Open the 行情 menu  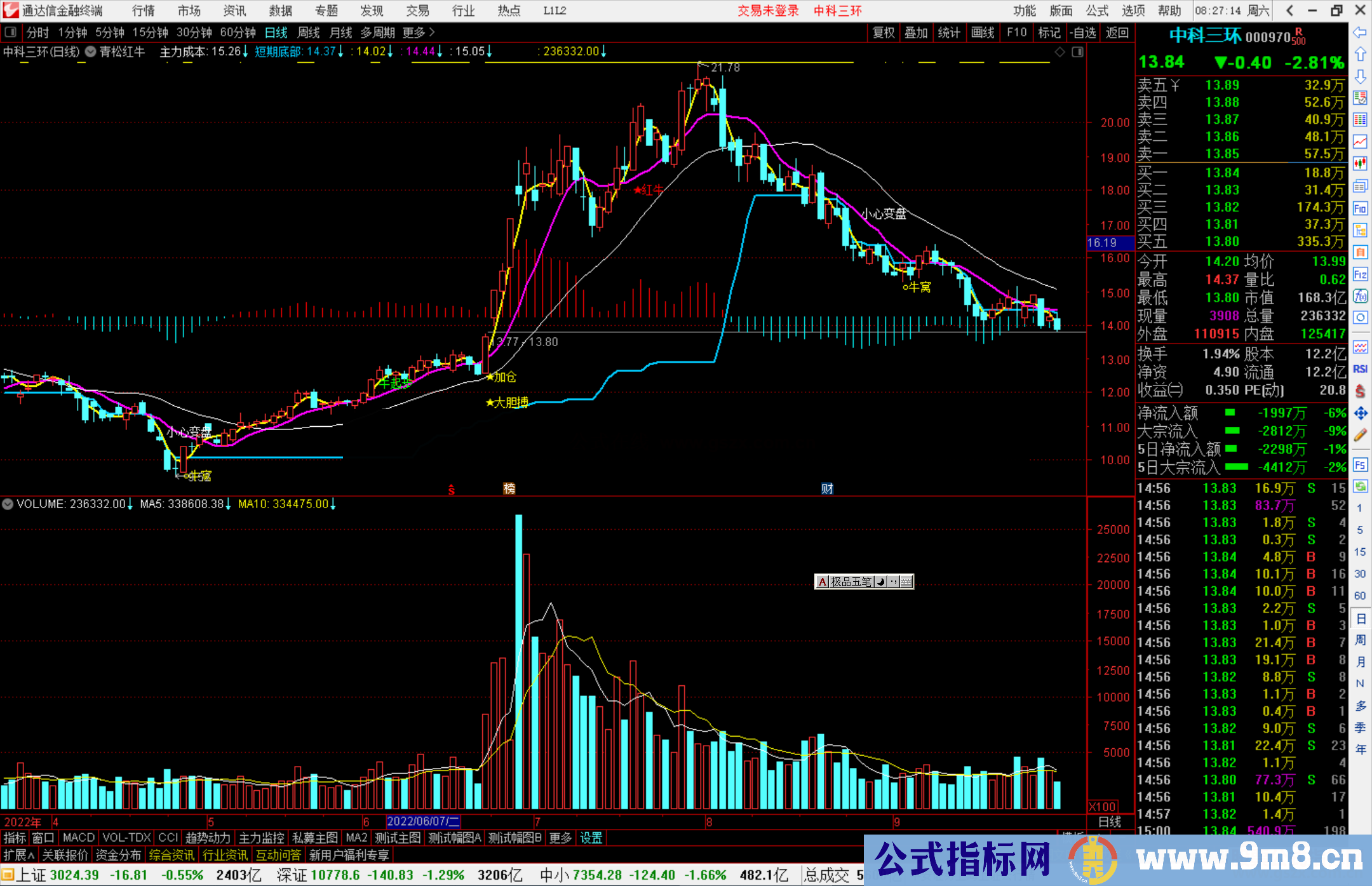(x=144, y=11)
